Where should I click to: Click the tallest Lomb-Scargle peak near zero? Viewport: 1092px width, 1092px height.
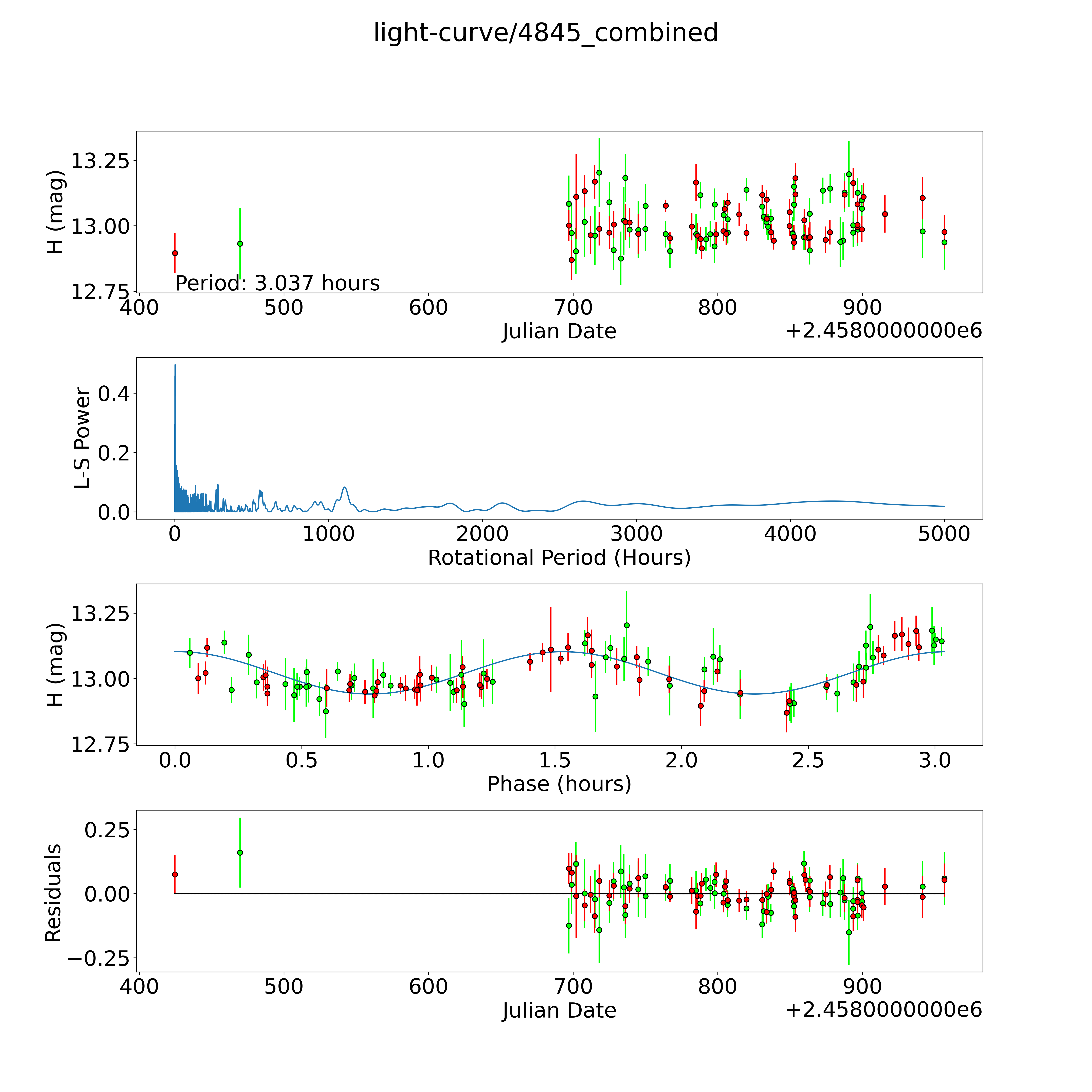coord(175,366)
